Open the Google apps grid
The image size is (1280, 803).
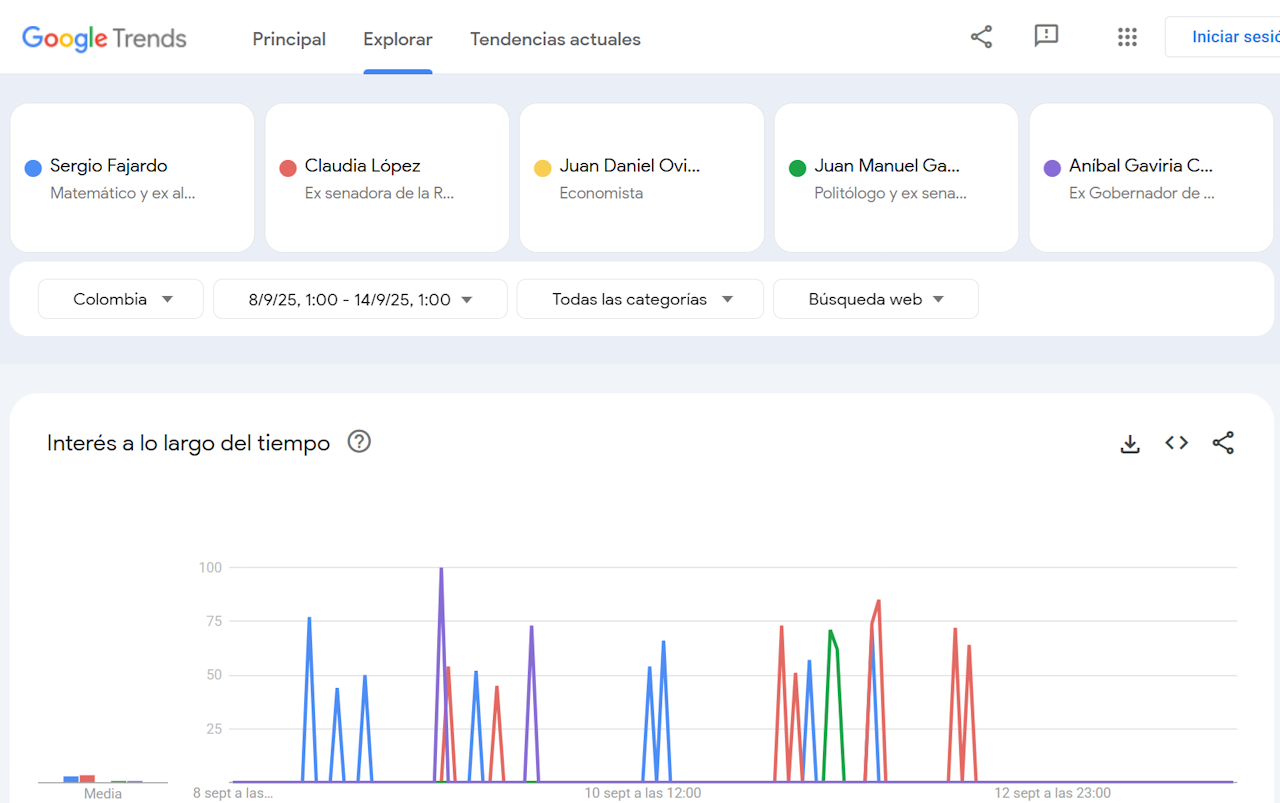(1127, 37)
